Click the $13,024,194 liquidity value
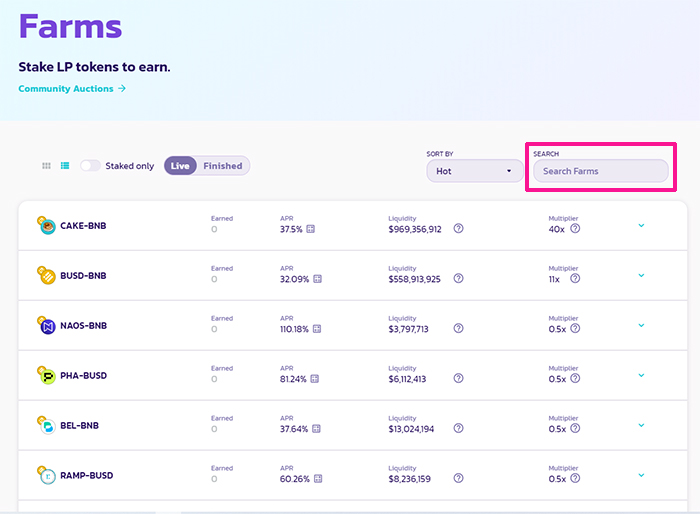700x514 pixels. coord(411,430)
